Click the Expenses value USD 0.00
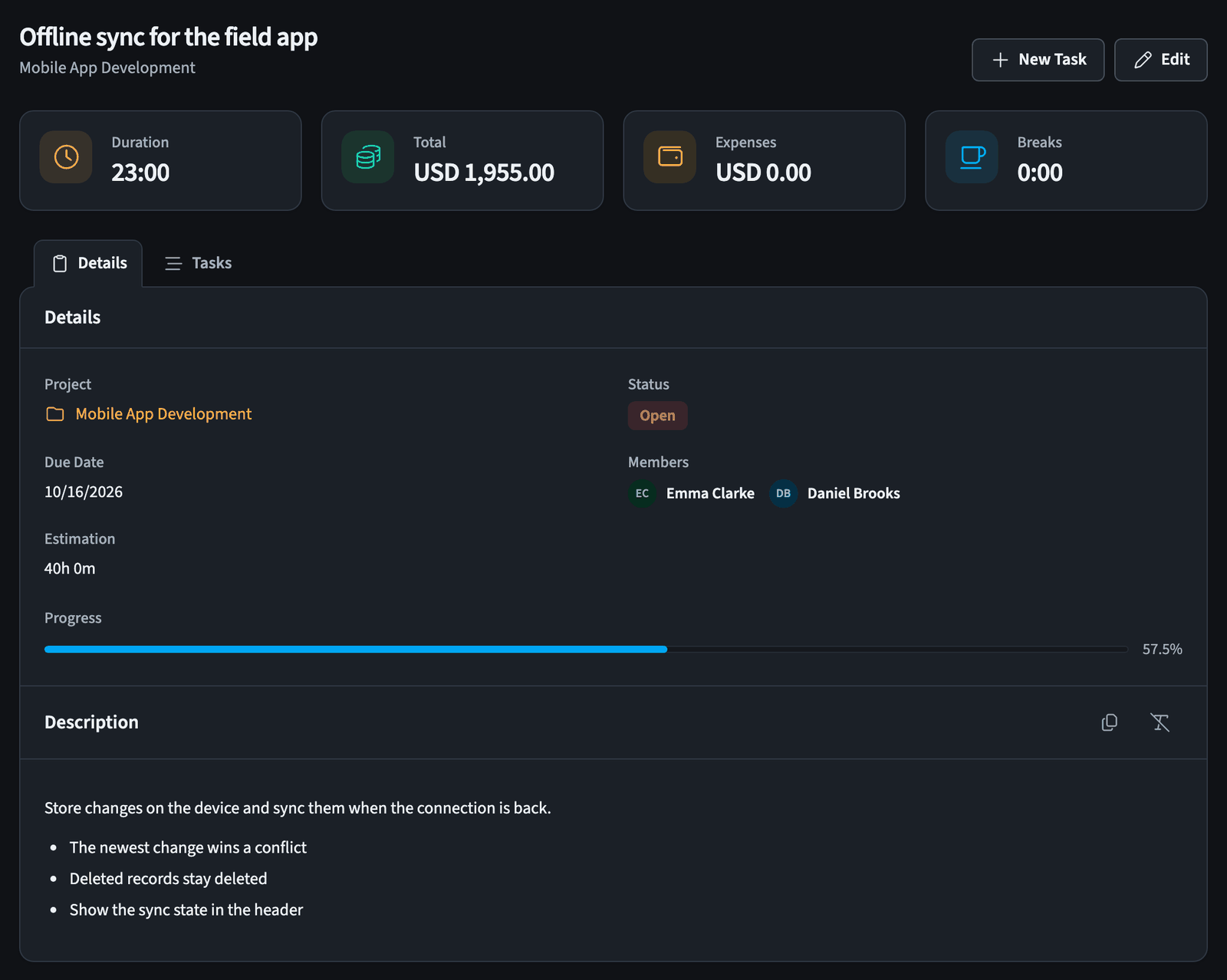 pos(763,173)
